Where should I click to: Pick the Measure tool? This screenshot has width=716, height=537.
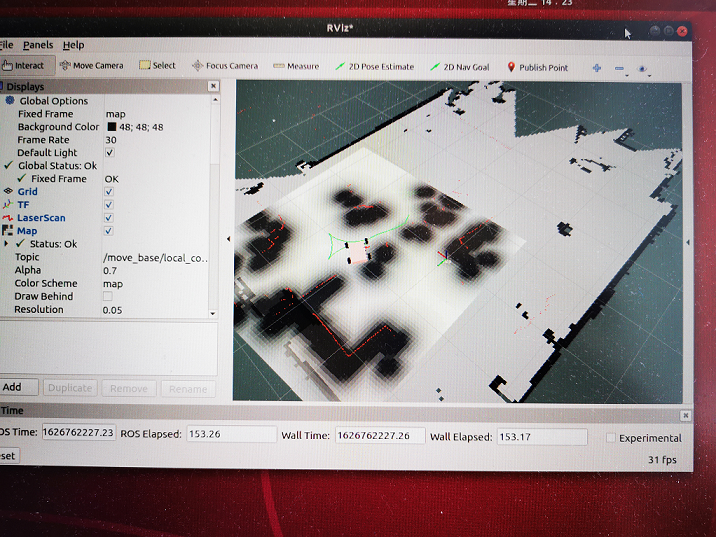click(296, 67)
